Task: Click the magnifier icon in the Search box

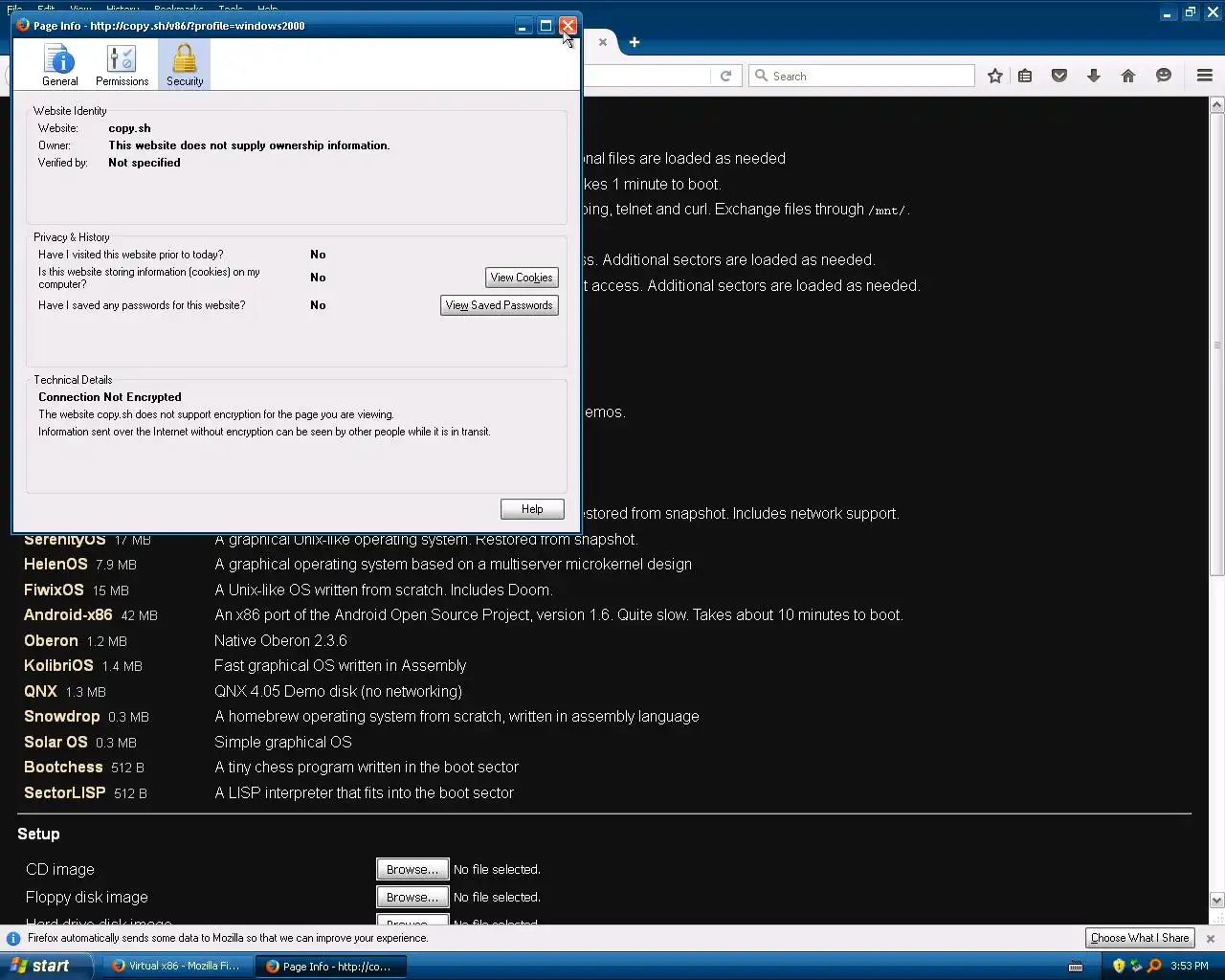Action: point(761,76)
